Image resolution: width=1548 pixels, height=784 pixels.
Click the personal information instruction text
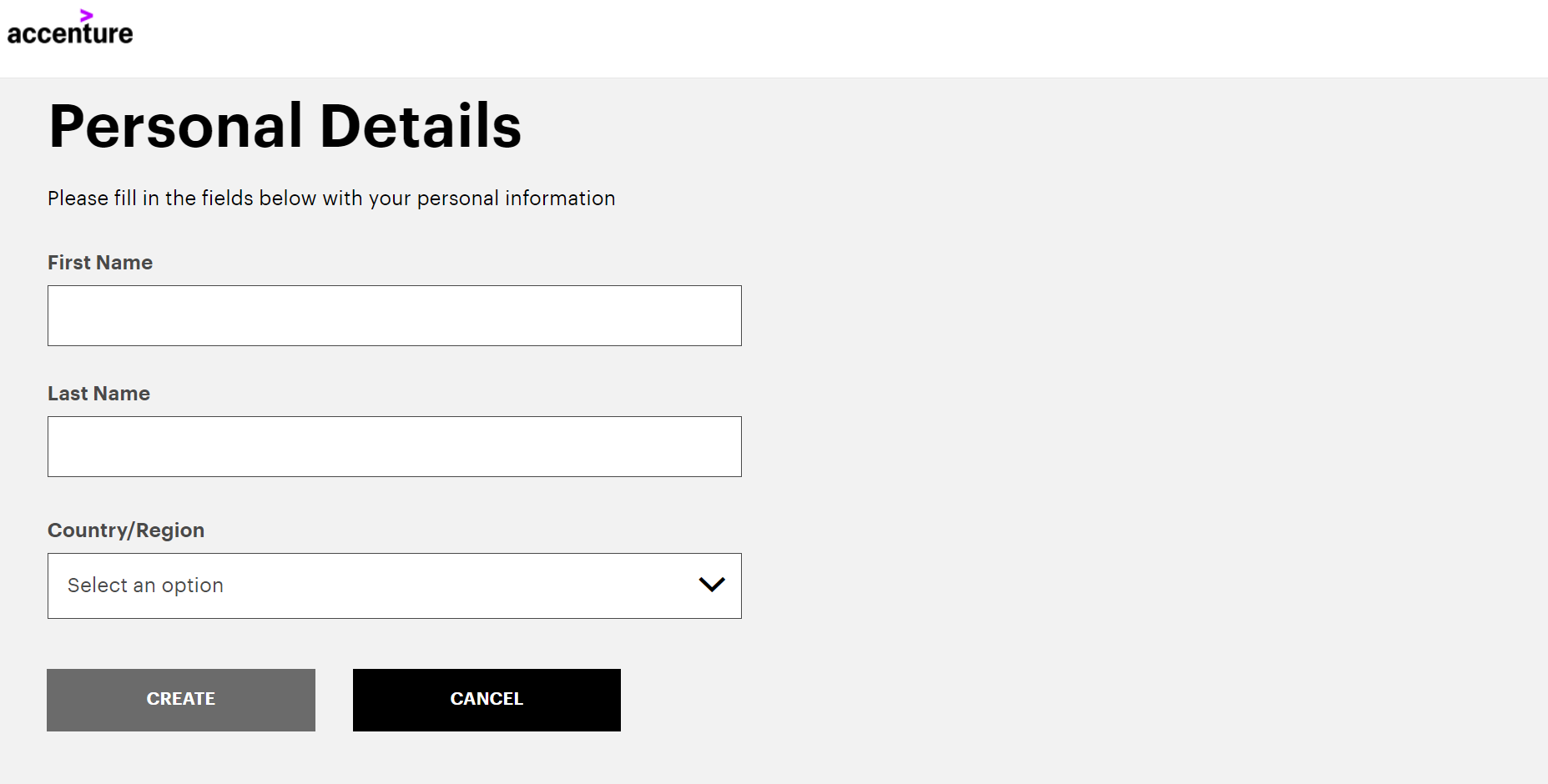(331, 199)
